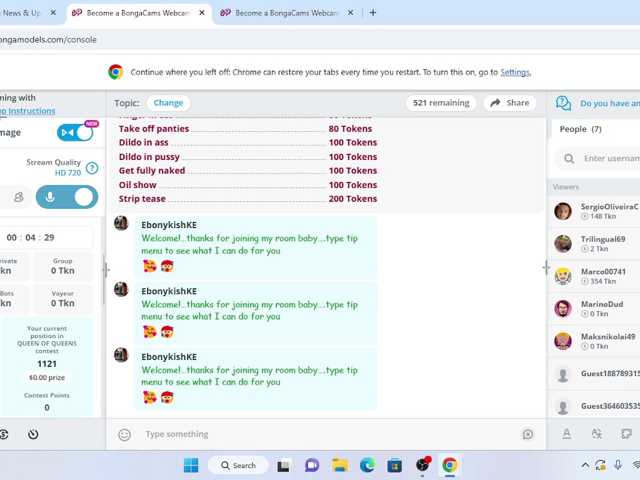Click the username SergioOliveiraC
This screenshot has width=640, height=480.
609,207
